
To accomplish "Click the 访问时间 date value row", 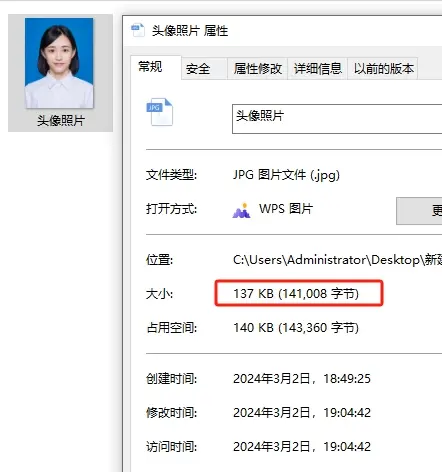I will click(x=302, y=446).
